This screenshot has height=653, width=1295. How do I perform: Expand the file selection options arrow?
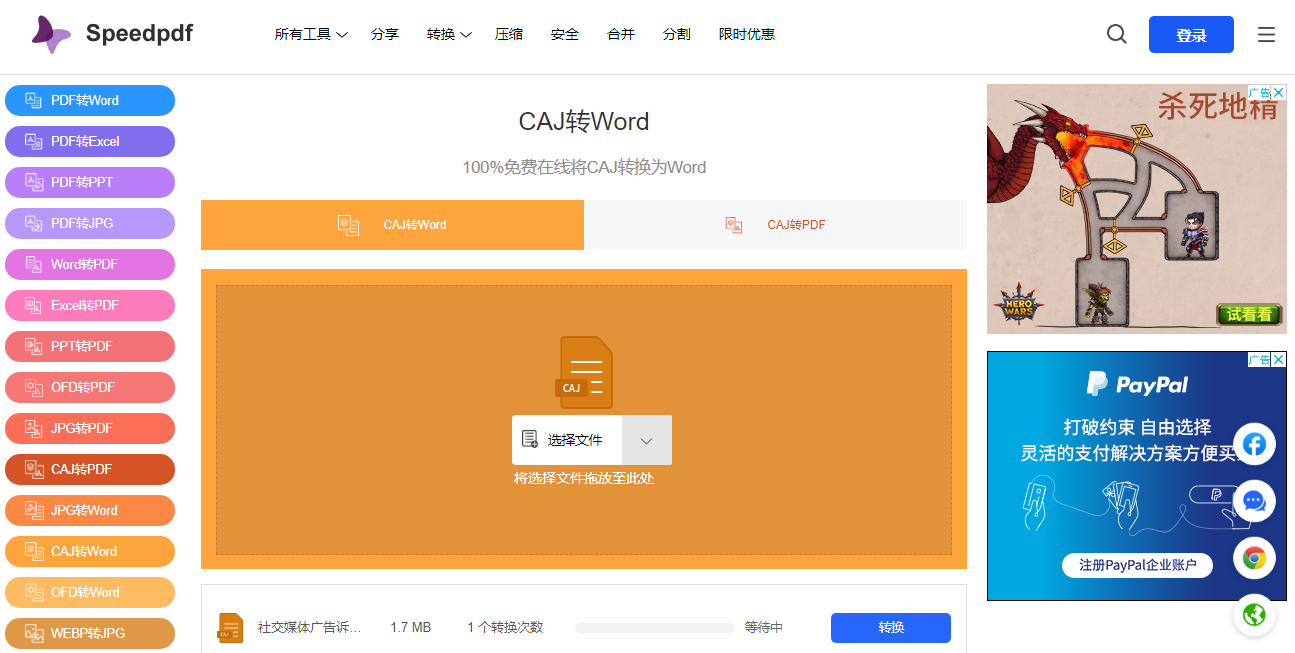646,440
